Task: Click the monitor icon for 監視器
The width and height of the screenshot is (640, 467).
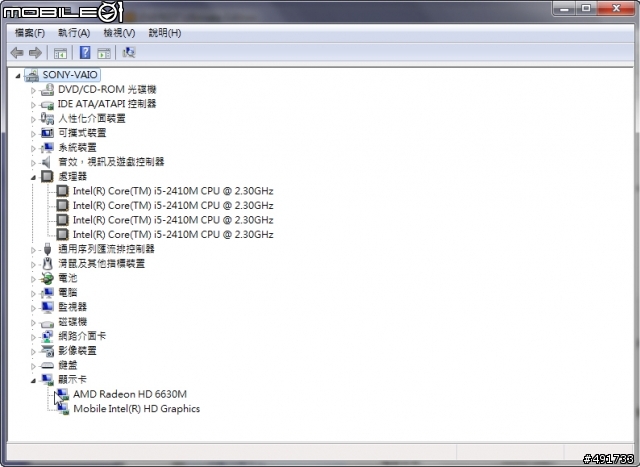Action: click(47, 307)
